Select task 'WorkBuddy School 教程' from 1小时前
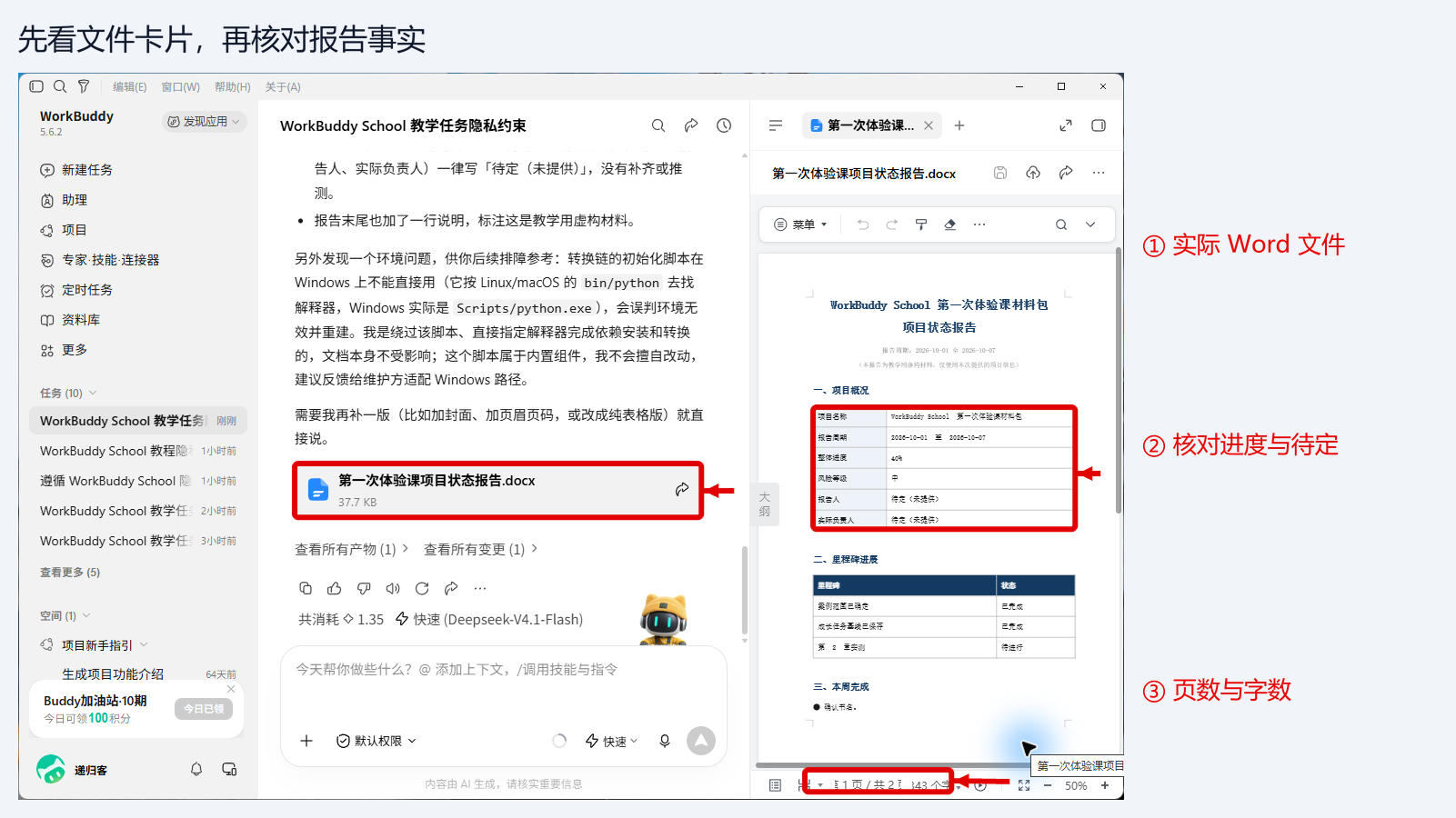This screenshot has height=818, width=1456. point(138,451)
